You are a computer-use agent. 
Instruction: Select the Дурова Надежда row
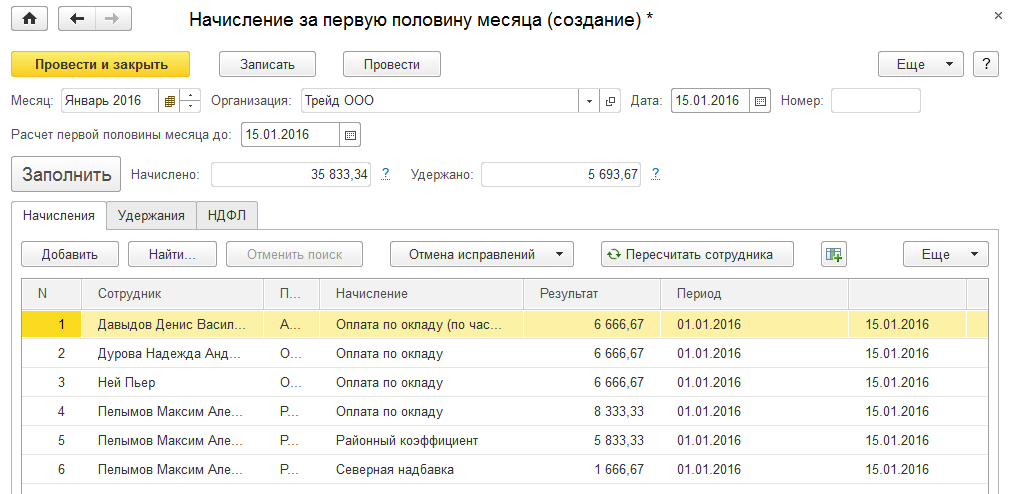tap(170, 353)
